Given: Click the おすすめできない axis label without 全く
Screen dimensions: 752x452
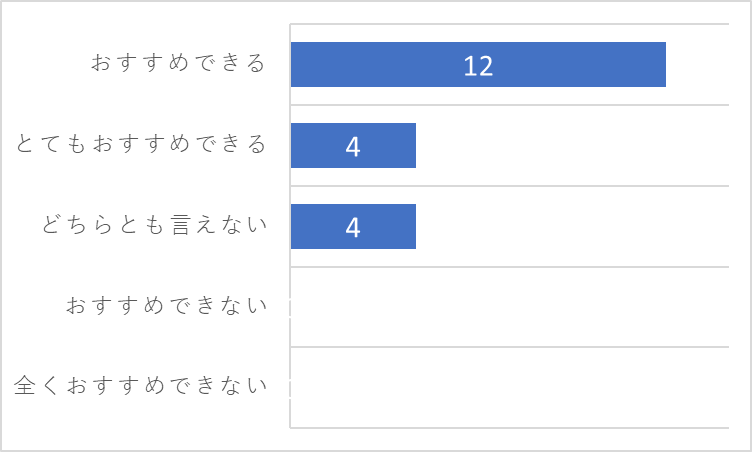Looking at the screenshot, I should click(166, 305).
